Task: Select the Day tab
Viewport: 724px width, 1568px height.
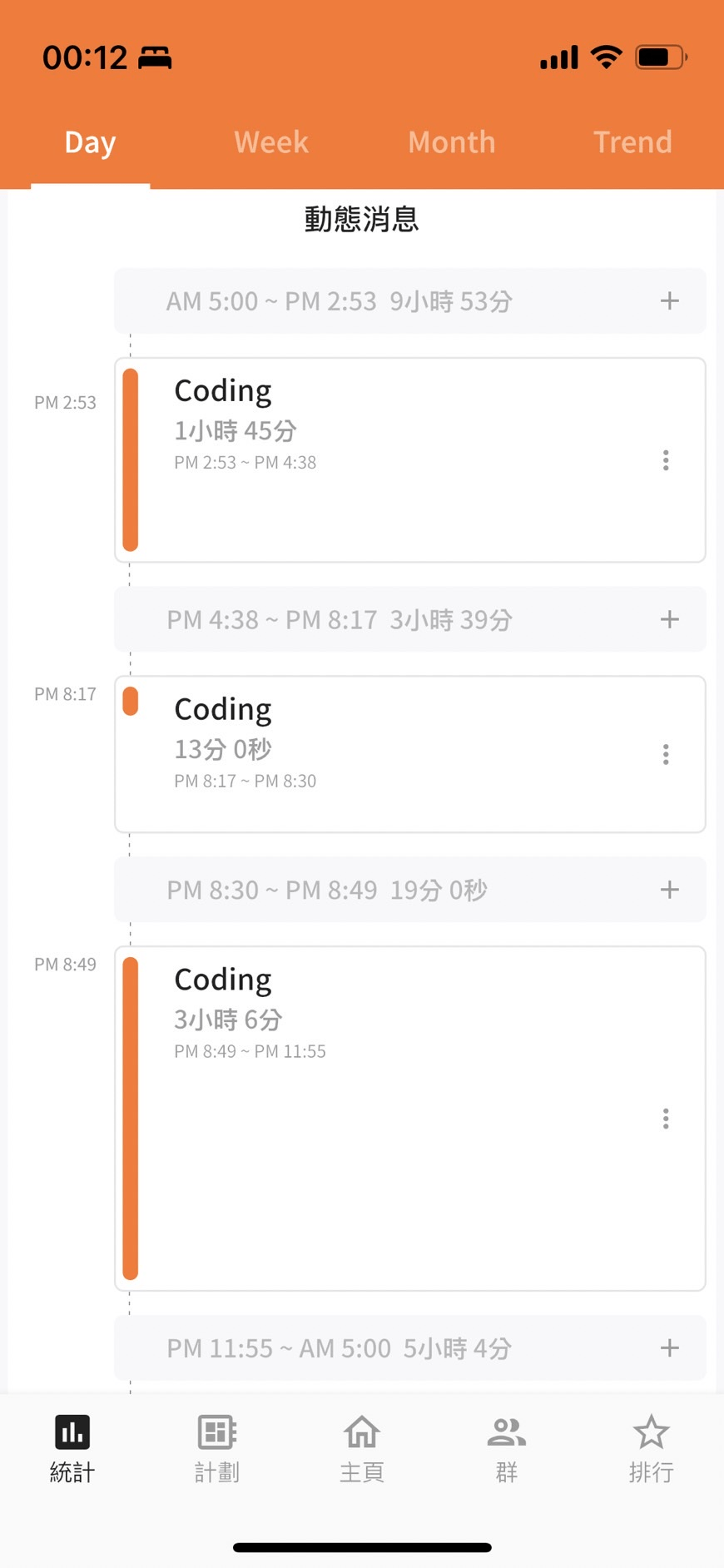Action: [90, 142]
